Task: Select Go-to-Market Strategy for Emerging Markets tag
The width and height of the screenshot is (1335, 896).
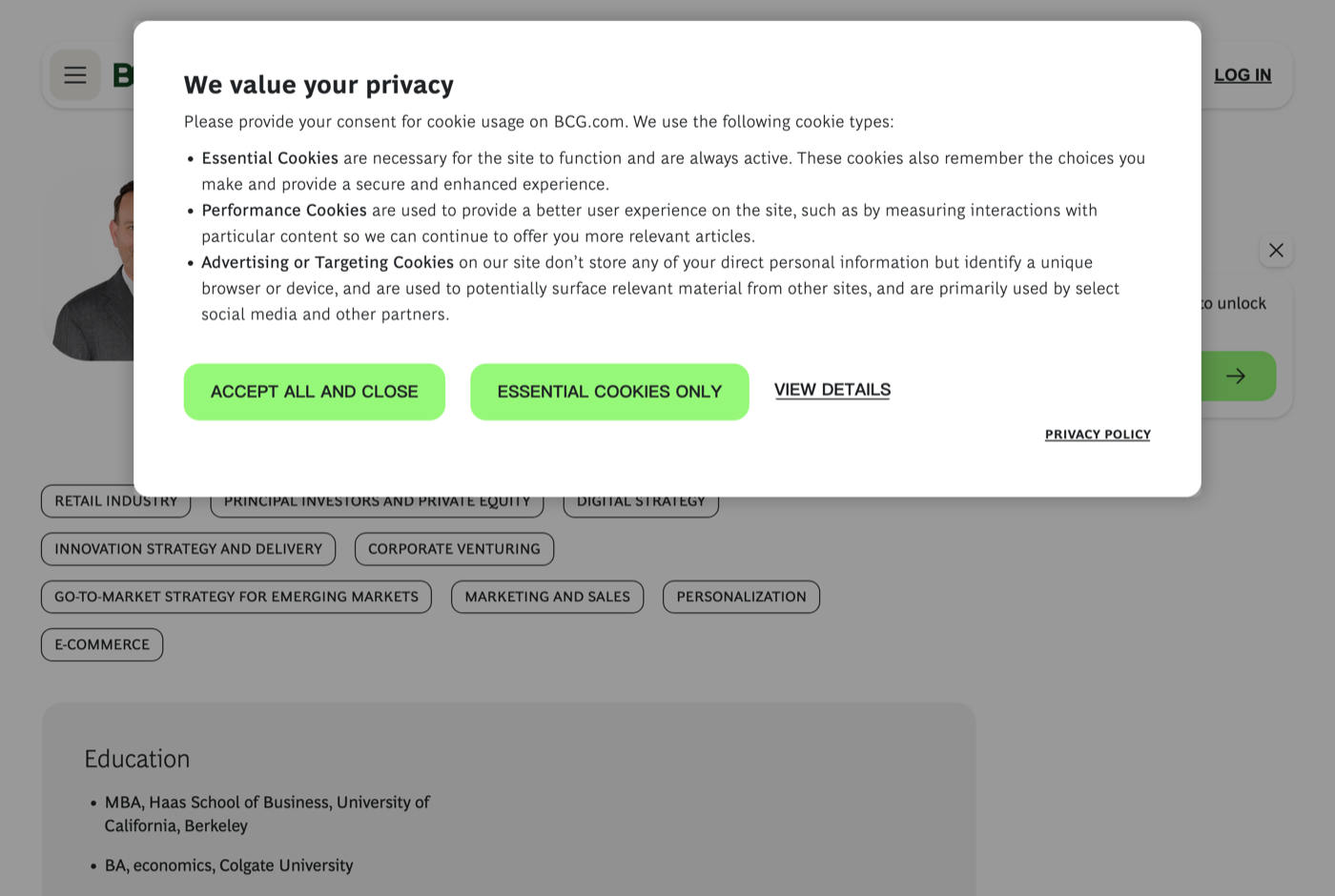Action: coord(236,597)
